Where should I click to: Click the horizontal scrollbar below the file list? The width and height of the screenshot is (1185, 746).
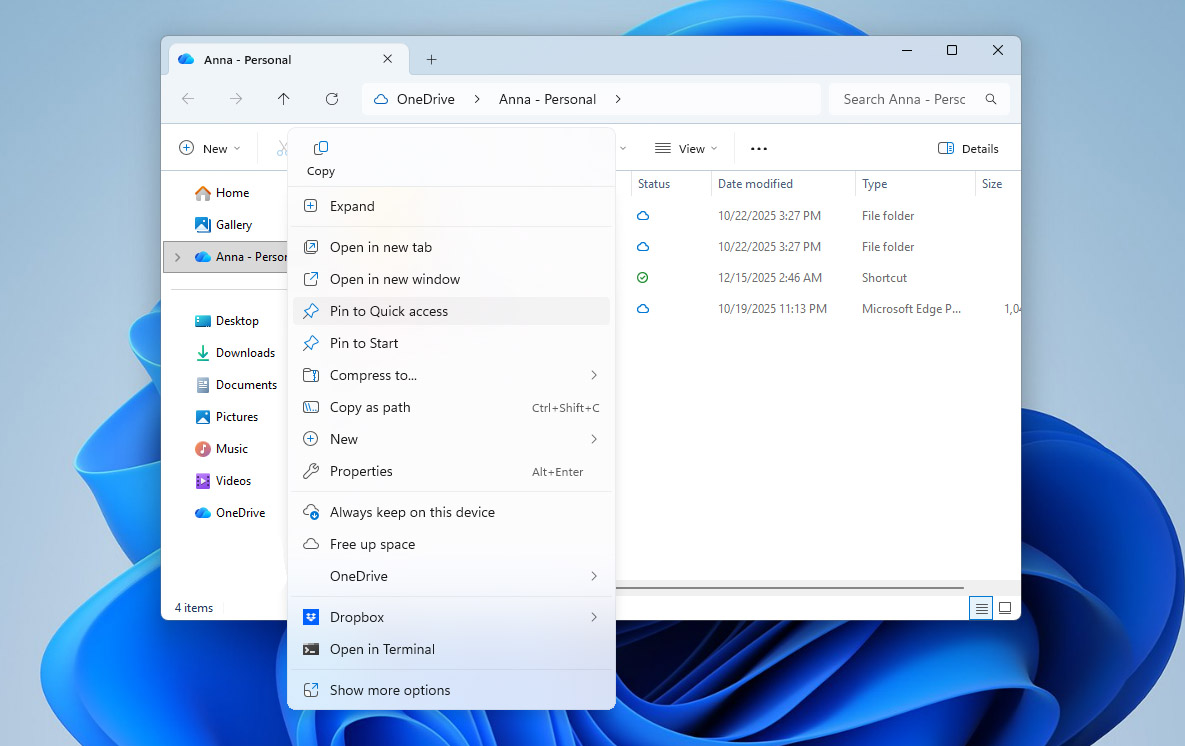point(790,590)
